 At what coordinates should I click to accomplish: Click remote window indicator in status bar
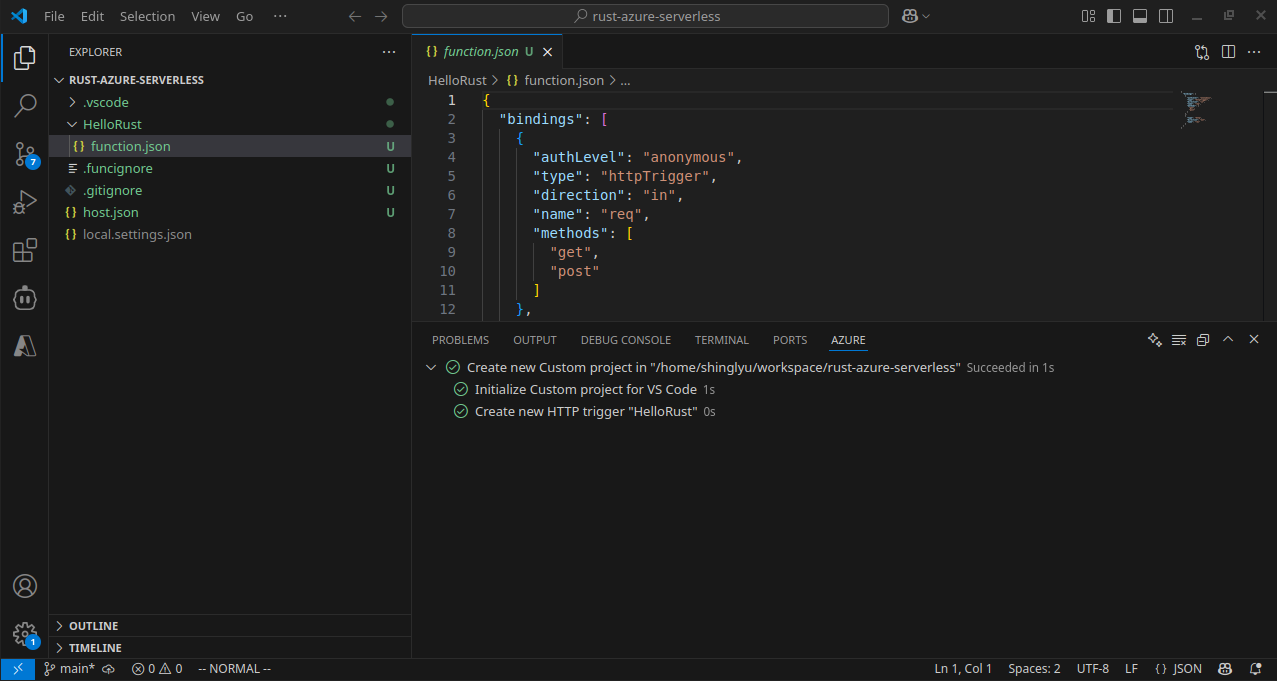(17, 669)
